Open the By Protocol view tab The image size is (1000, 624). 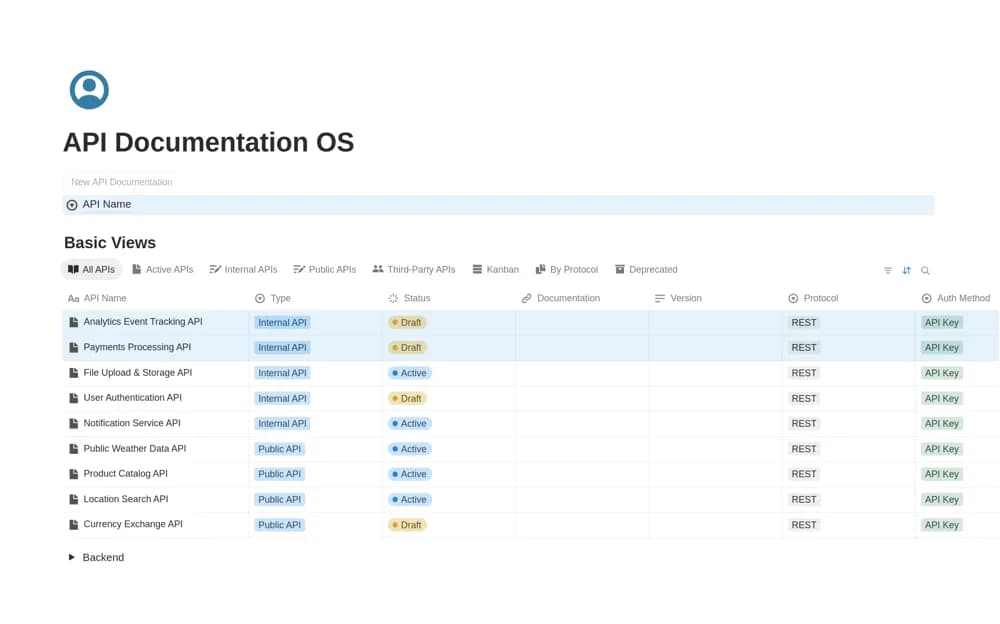(x=567, y=269)
